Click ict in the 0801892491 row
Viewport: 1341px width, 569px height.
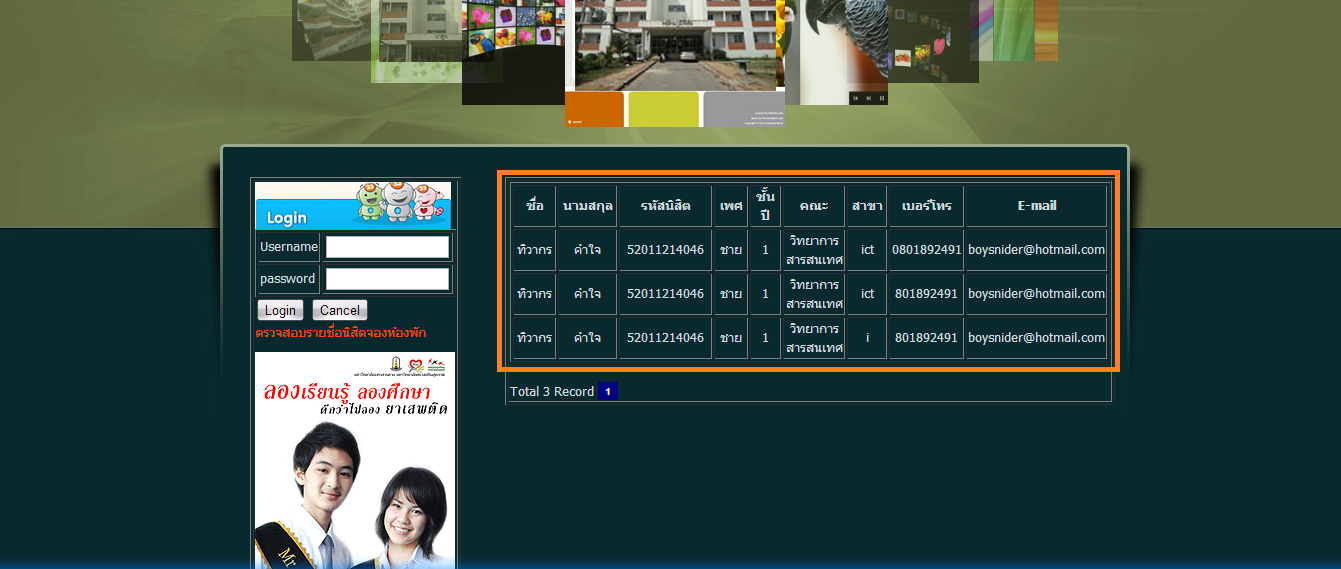pyautogui.click(x=867, y=250)
